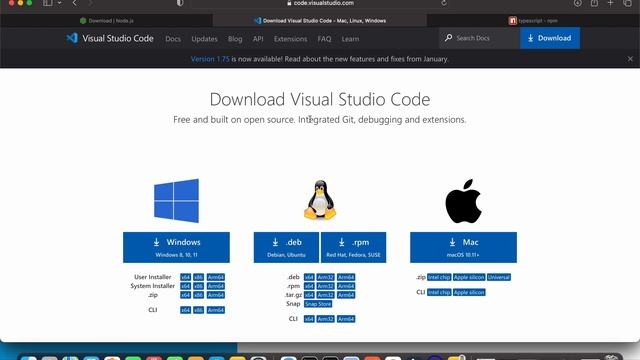Select the Download Visual Studio Code tab

320,20
